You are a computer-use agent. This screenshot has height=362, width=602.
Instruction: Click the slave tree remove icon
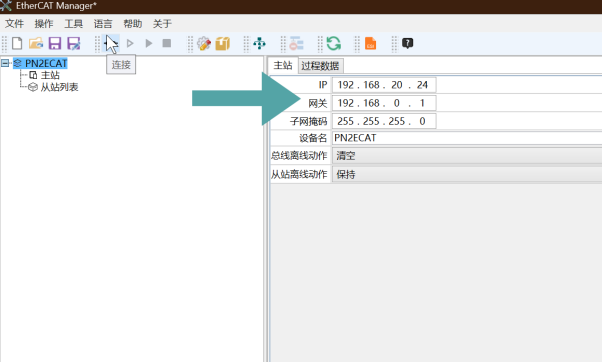pyautogui.click(x=296, y=43)
